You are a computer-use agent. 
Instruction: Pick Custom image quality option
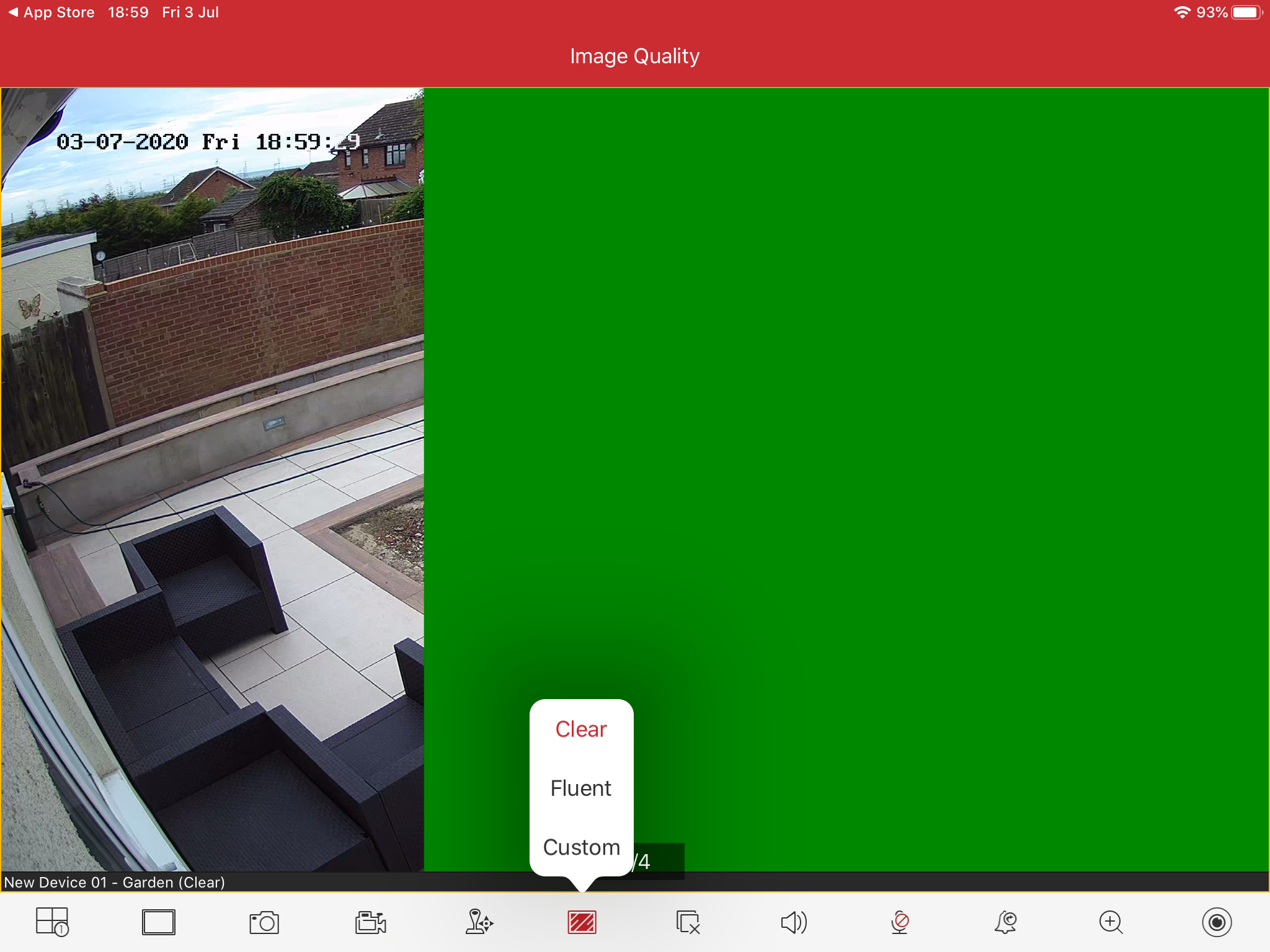click(x=581, y=847)
